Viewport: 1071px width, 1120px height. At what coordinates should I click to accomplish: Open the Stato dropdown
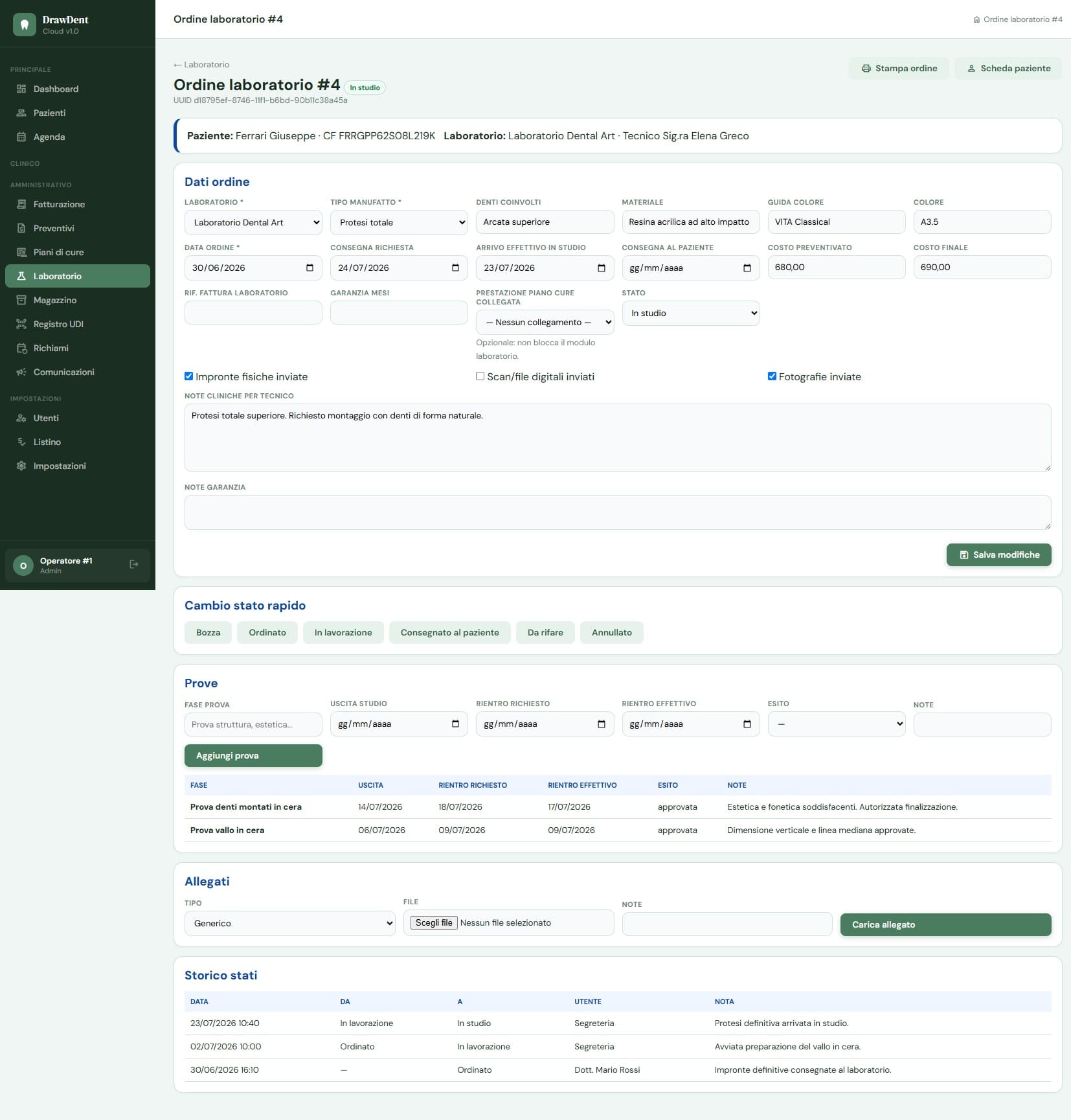(x=691, y=313)
